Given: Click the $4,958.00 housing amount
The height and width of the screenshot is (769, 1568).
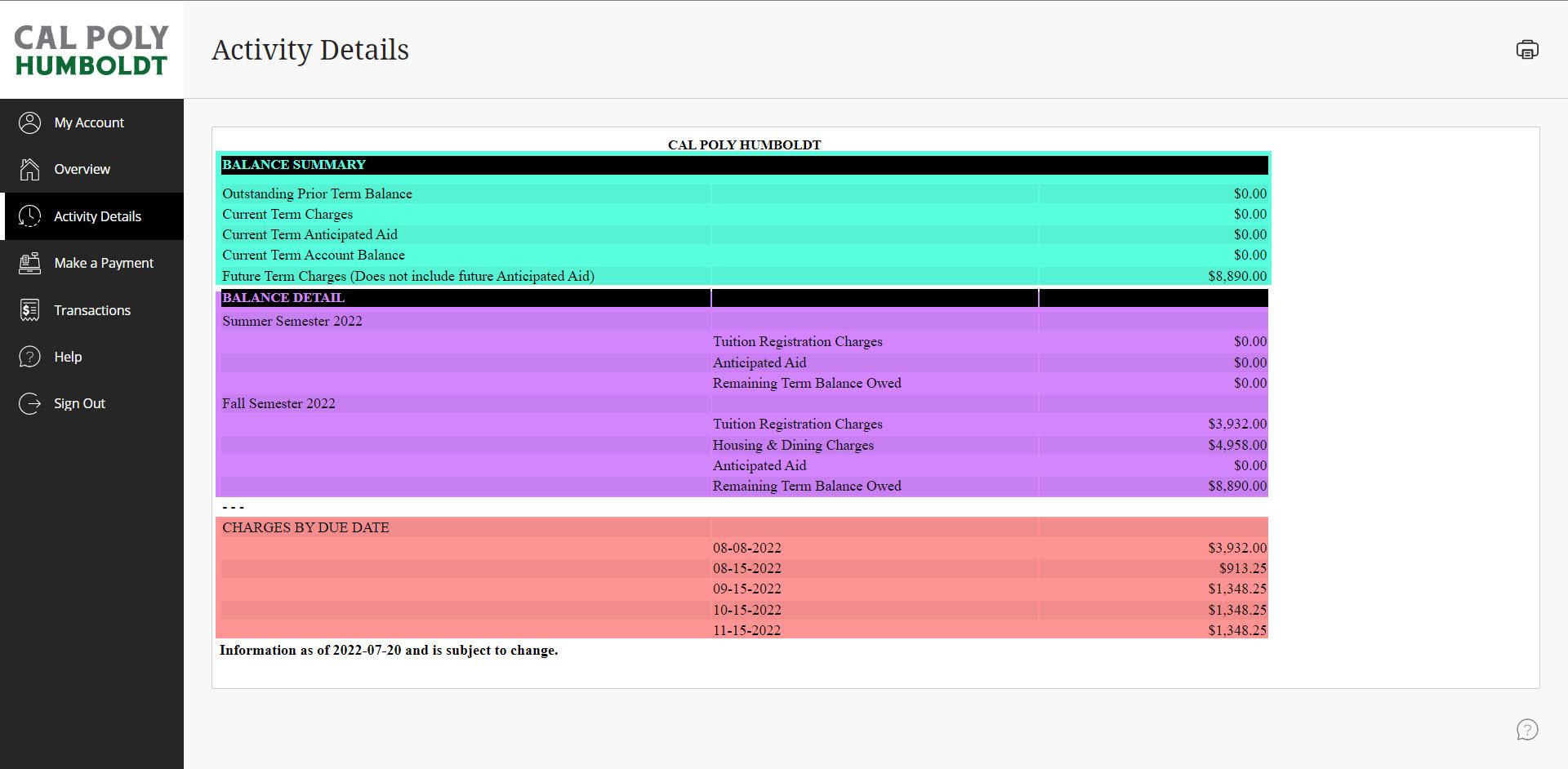Looking at the screenshot, I should (x=1237, y=445).
